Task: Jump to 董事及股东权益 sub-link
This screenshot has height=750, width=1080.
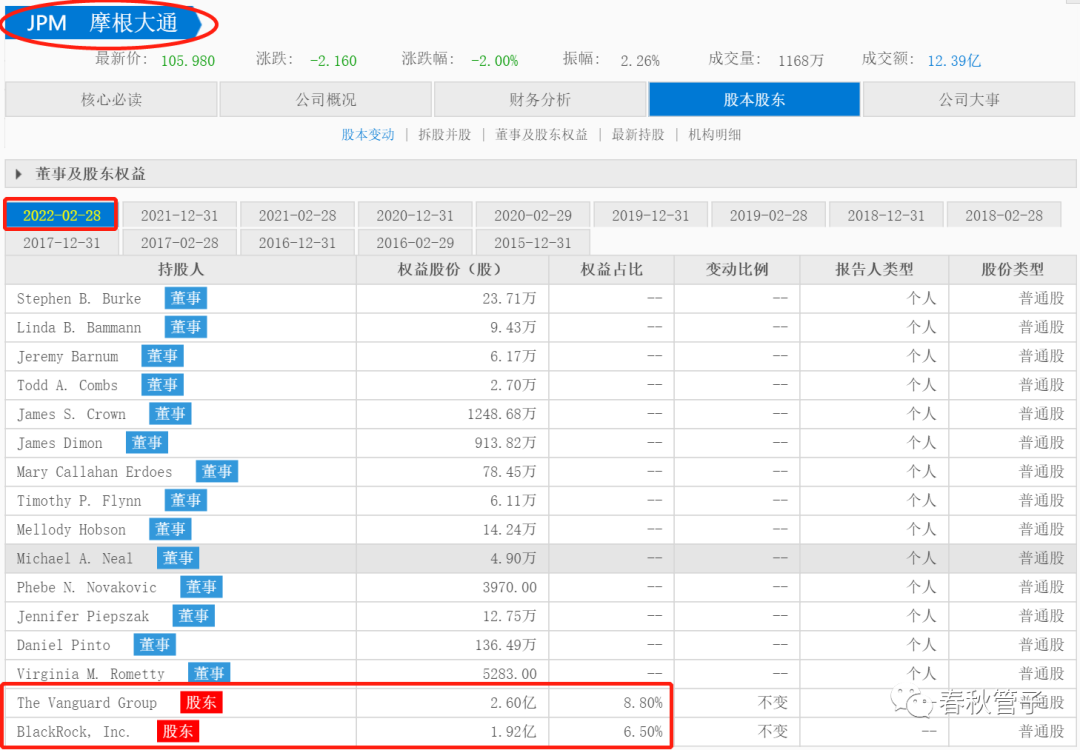Action: [x=541, y=135]
